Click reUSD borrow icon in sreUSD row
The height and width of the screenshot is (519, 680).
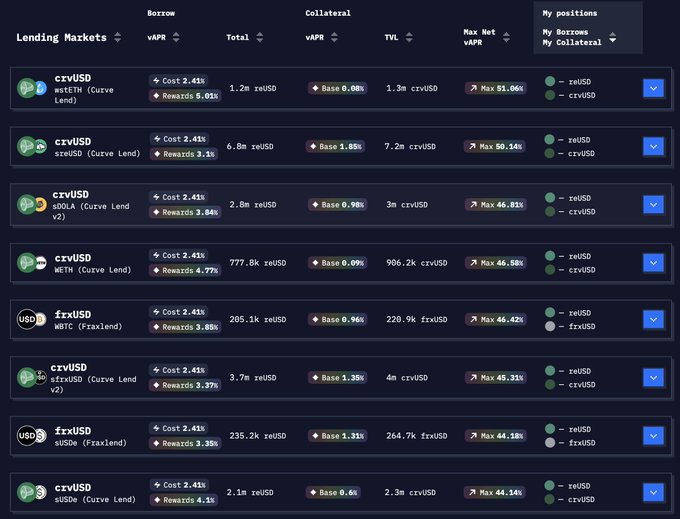pos(549,140)
